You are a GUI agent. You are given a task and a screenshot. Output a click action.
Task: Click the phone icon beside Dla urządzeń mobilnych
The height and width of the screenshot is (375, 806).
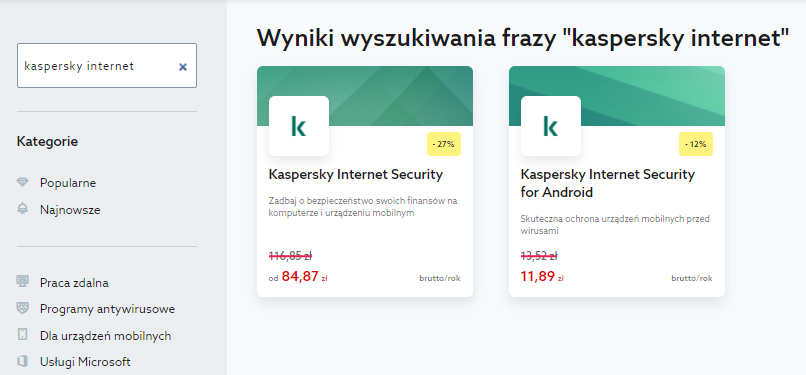(23, 335)
